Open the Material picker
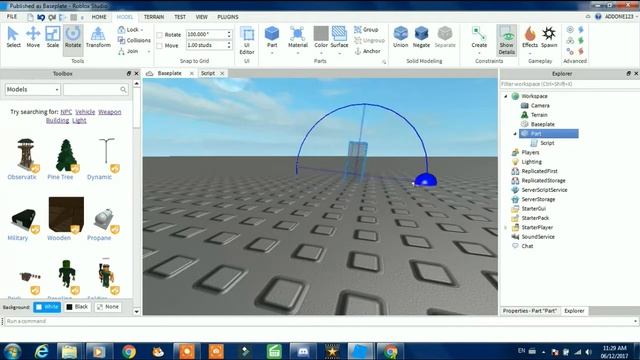The width and height of the screenshot is (640, 360). pos(298,37)
